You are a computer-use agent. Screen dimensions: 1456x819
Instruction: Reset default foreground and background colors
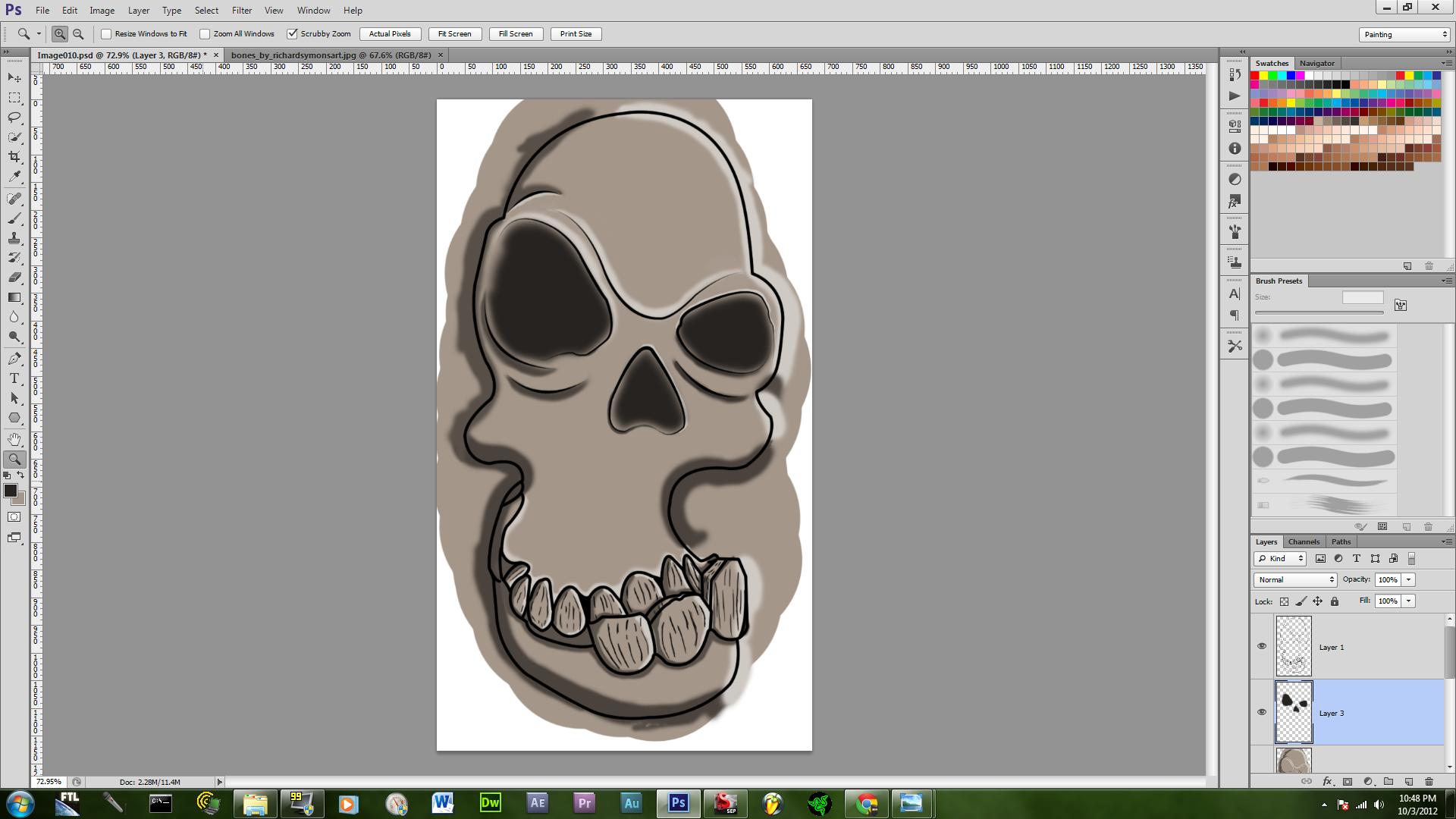(7, 475)
